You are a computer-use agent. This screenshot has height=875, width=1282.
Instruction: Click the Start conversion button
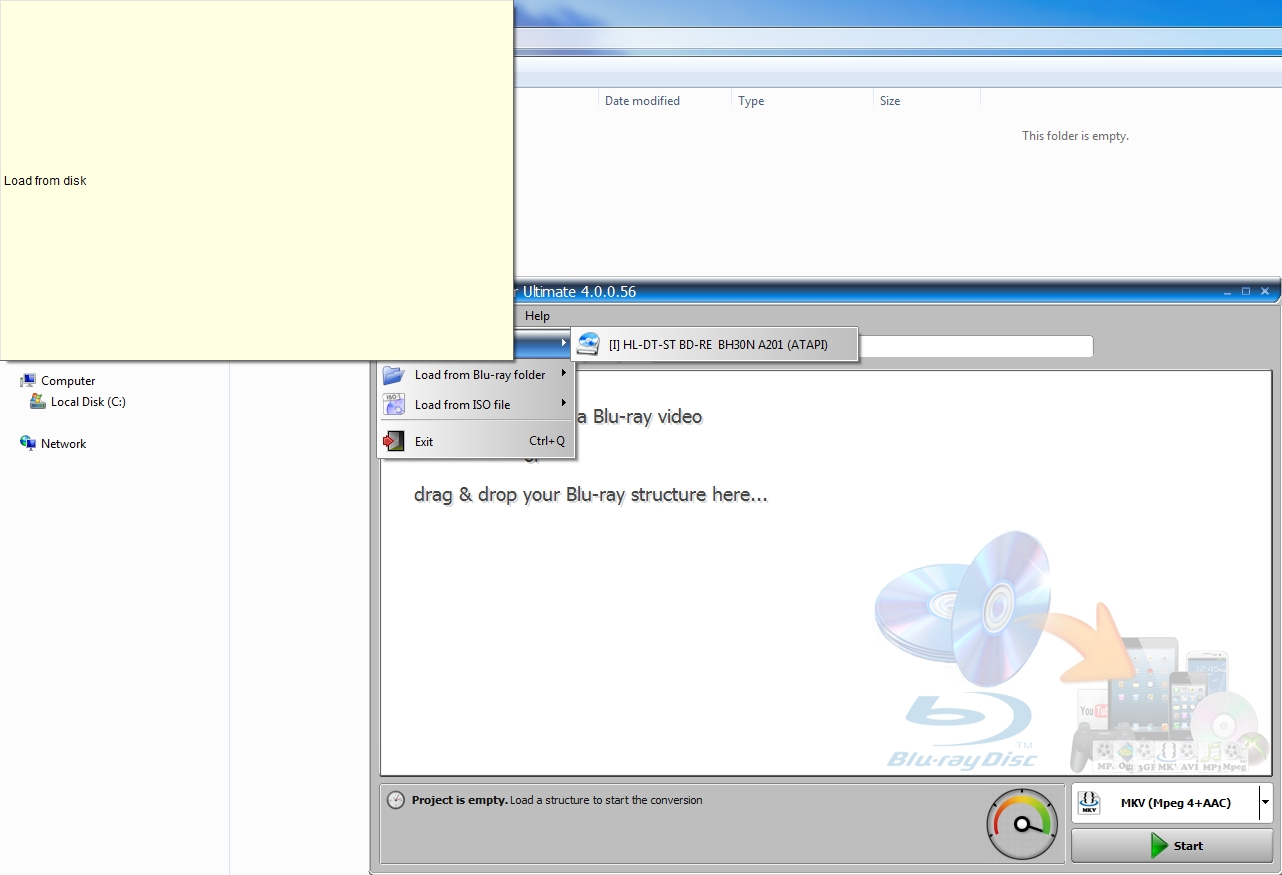pyautogui.click(x=1172, y=846)
